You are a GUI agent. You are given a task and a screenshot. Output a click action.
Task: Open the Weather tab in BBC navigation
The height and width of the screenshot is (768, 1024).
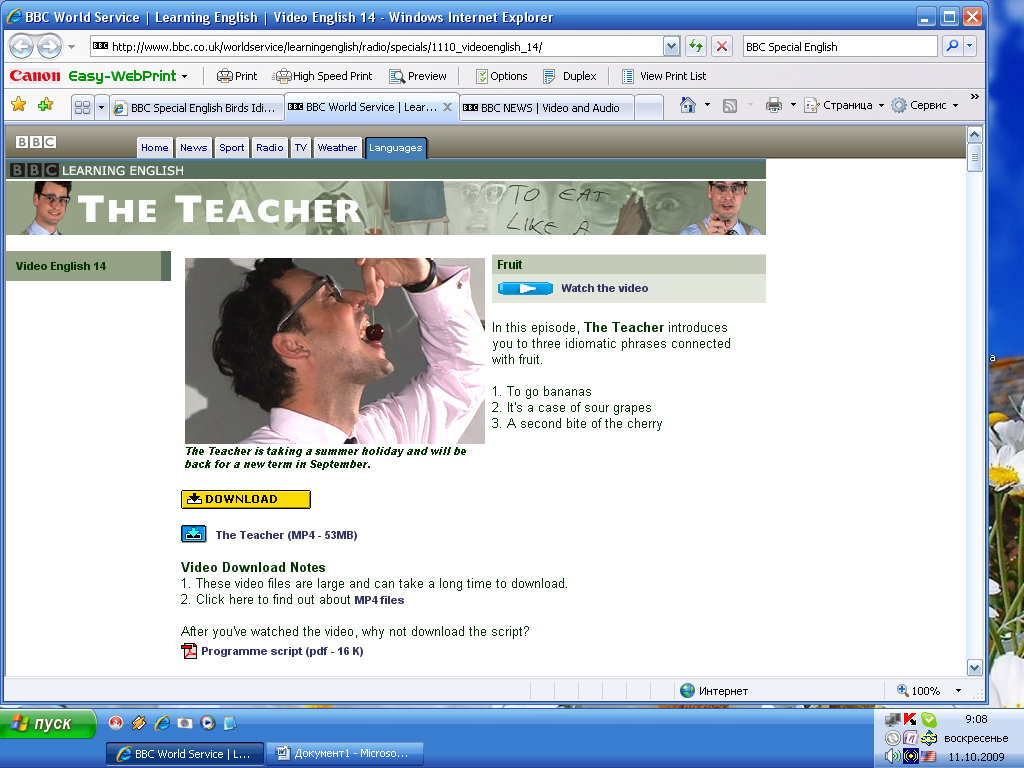click(x=337, y=148)
